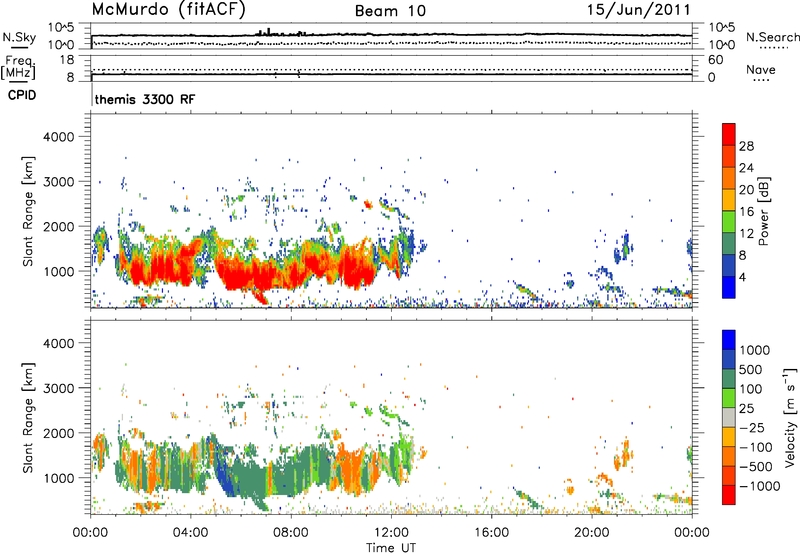The width and height of the screenshot is (800, 554).
Task: Click the 3000 tick in the power panel
Action: click(x=59, y=182)
